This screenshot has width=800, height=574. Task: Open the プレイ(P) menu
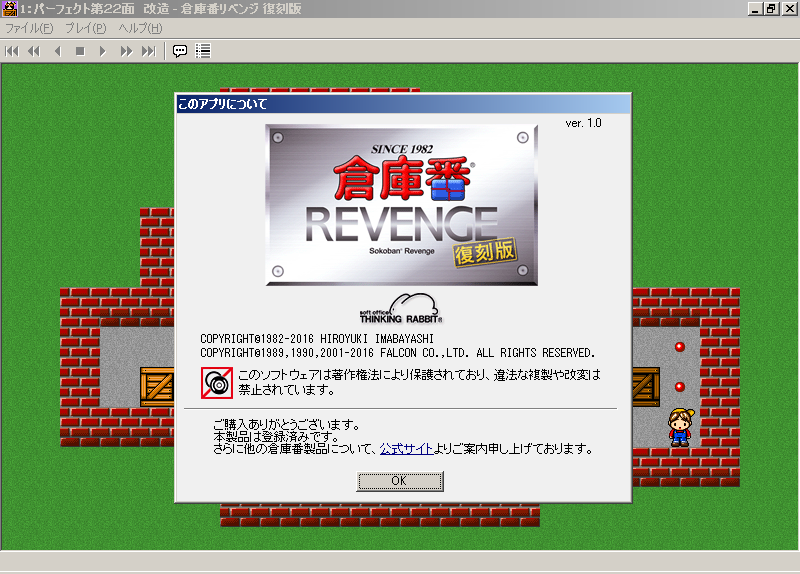coord(85,27)
